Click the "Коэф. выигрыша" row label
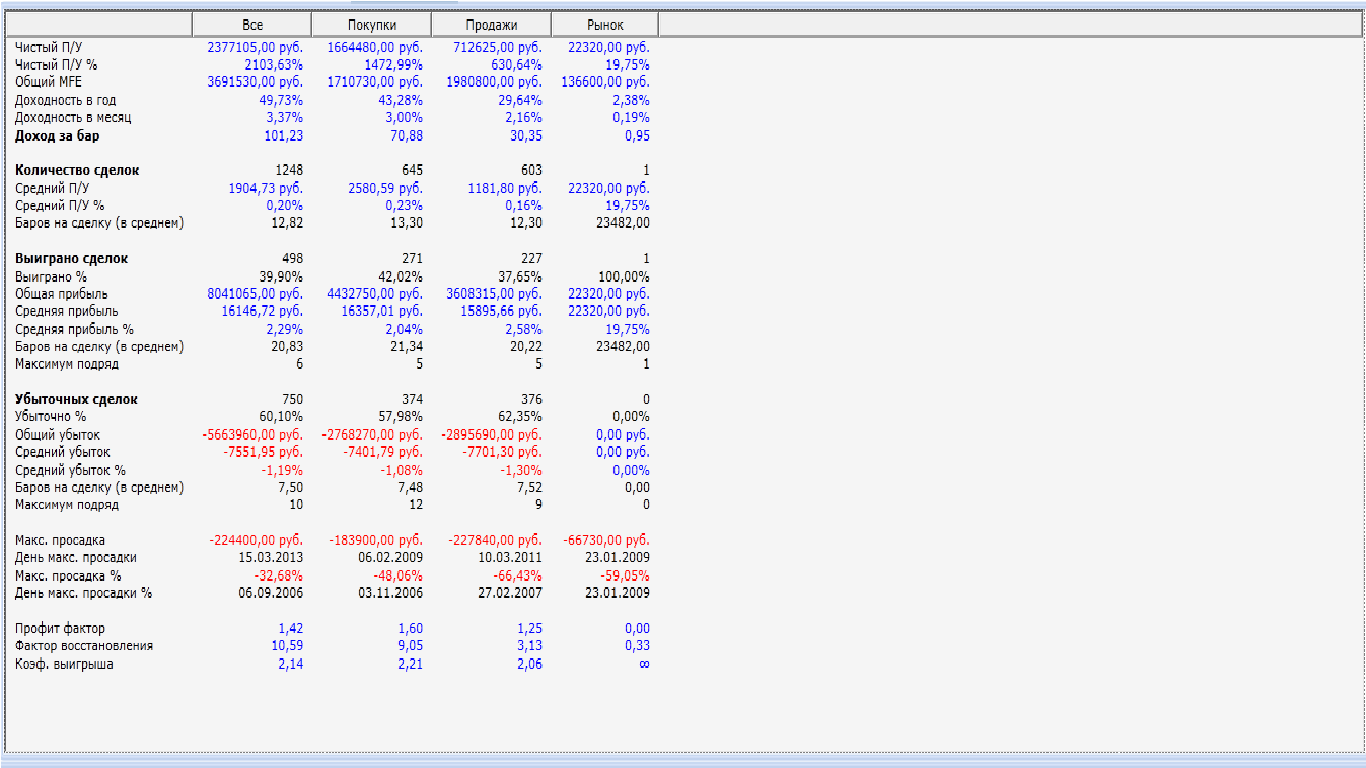 click(64, 664)
